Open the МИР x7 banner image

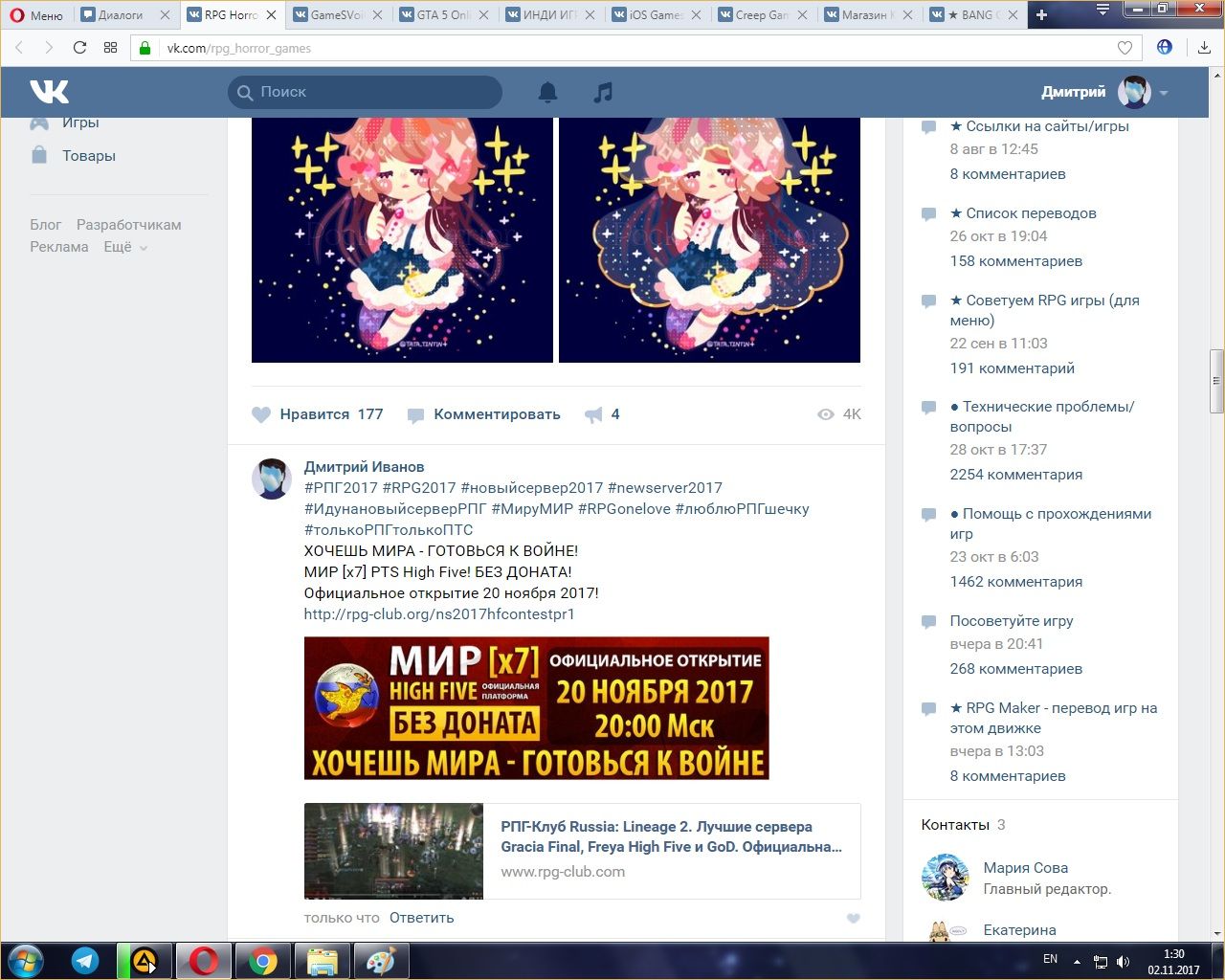[x=536, y=708]
